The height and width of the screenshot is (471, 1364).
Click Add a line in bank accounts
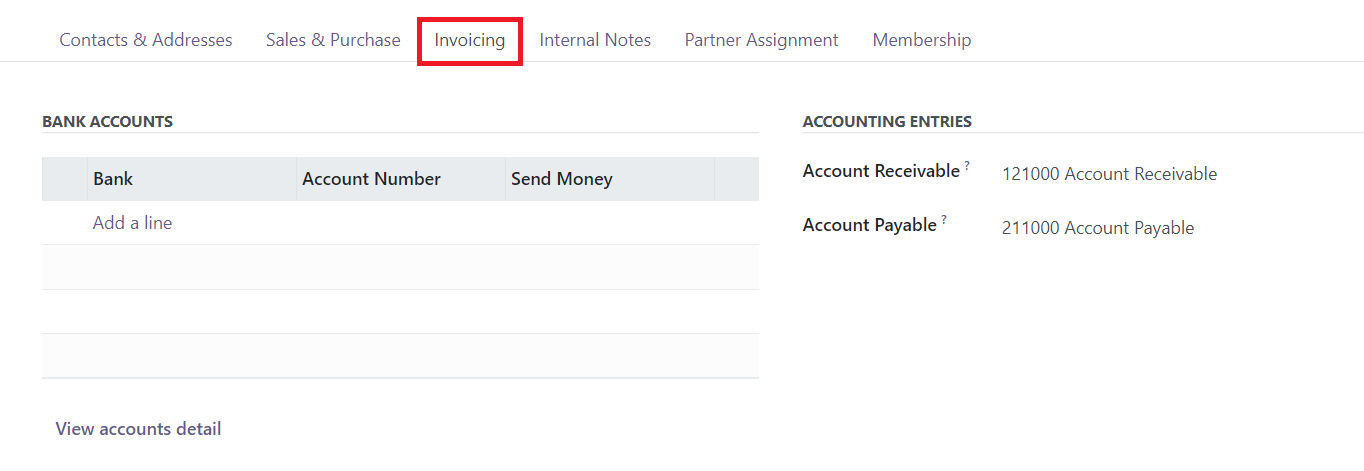coord(132,223)
